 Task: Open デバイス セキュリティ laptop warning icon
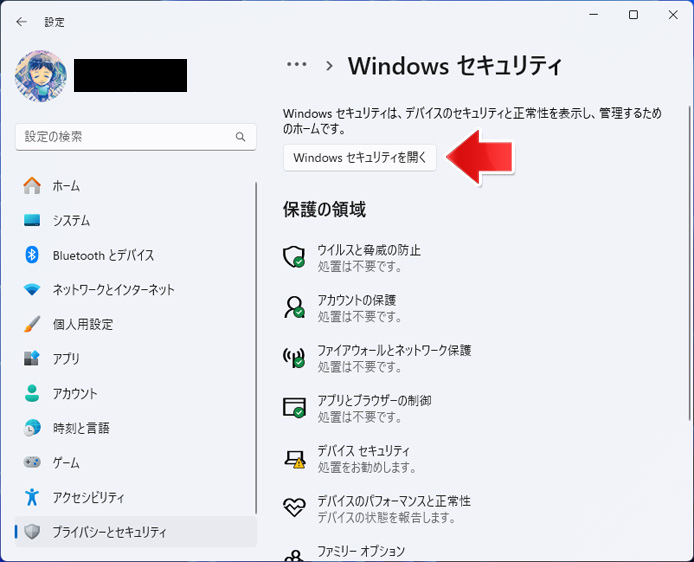[294, 459]
